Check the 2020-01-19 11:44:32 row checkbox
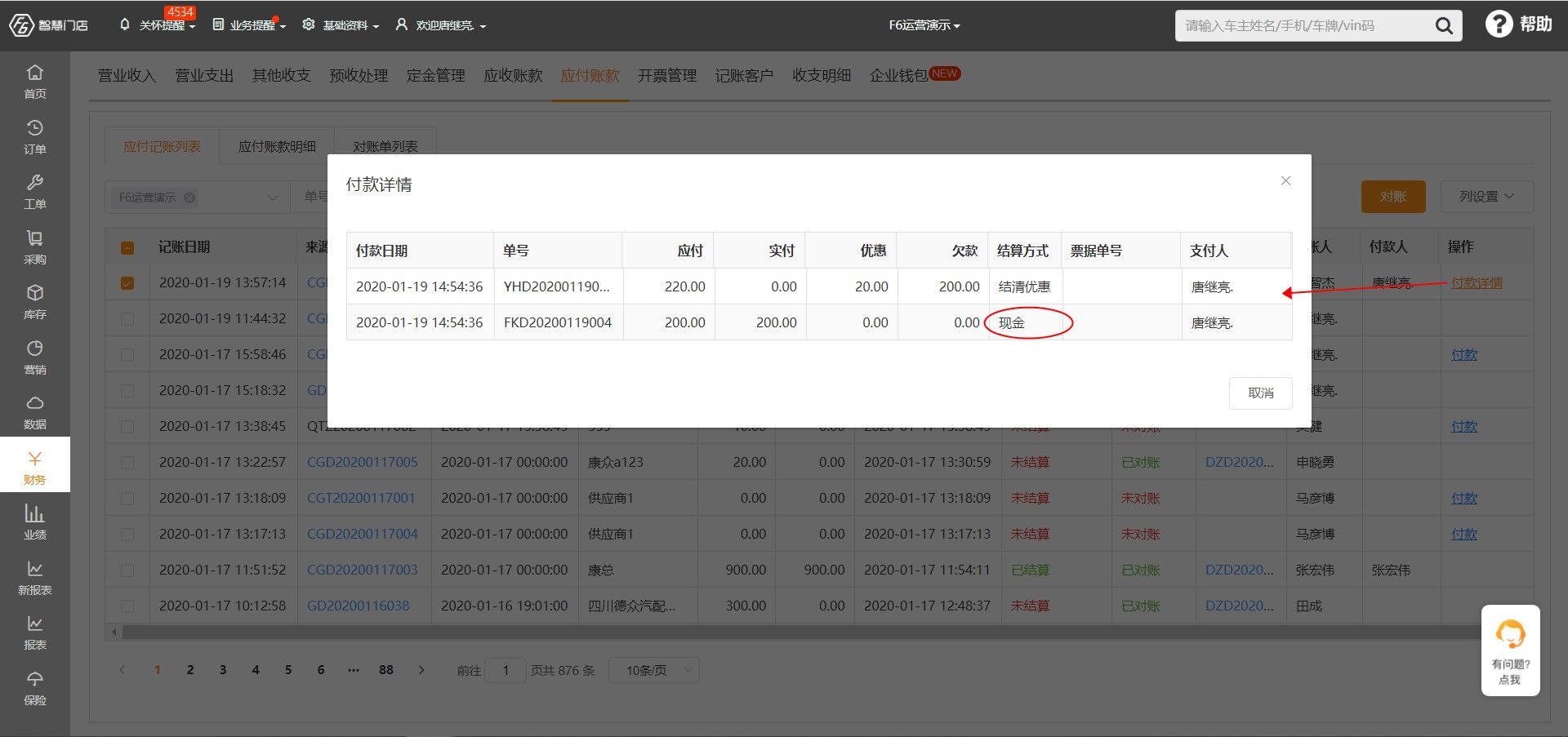 (x=127, y=319)
